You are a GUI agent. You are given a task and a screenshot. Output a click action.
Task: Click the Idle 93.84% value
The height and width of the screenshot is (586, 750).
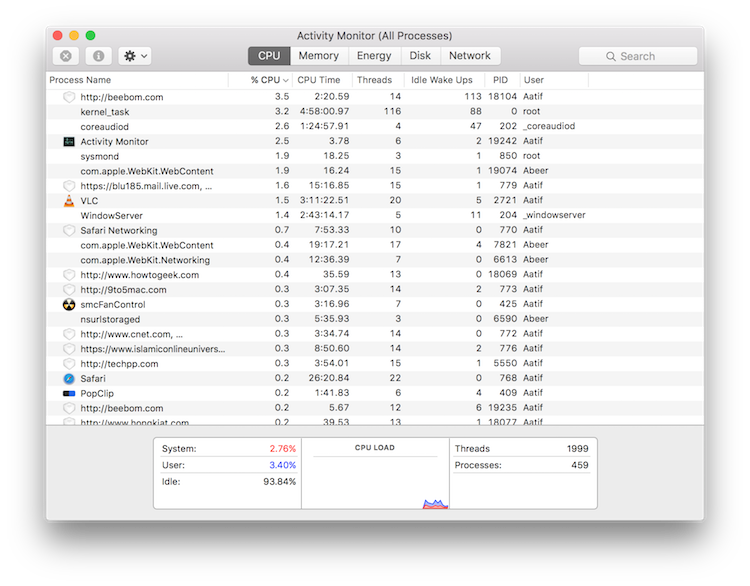[279, 482]
